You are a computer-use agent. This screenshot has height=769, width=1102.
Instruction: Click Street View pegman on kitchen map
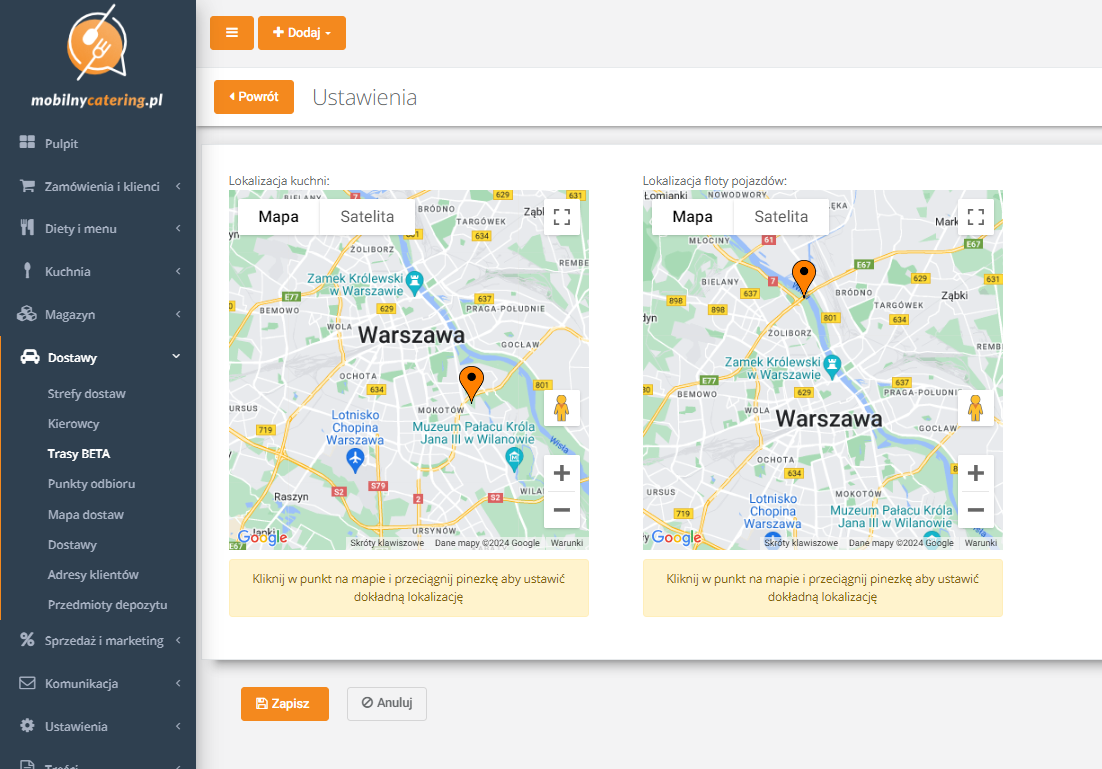point(562,408)
